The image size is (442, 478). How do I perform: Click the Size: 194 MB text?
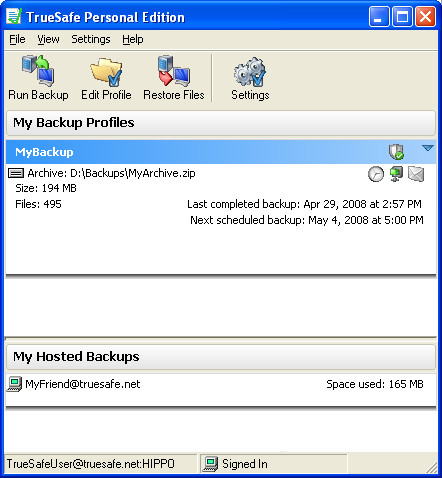pos(46,188)
